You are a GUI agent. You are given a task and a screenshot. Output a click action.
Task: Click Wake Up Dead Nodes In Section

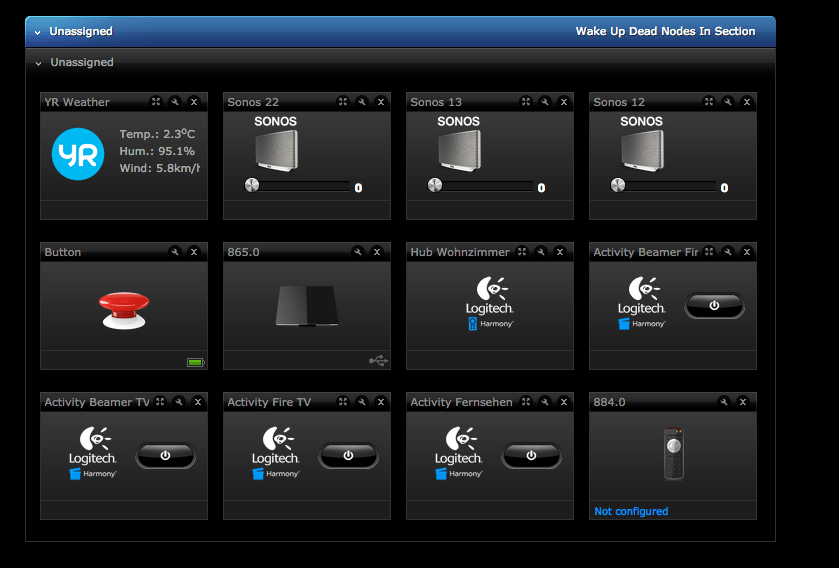point(665,32)
